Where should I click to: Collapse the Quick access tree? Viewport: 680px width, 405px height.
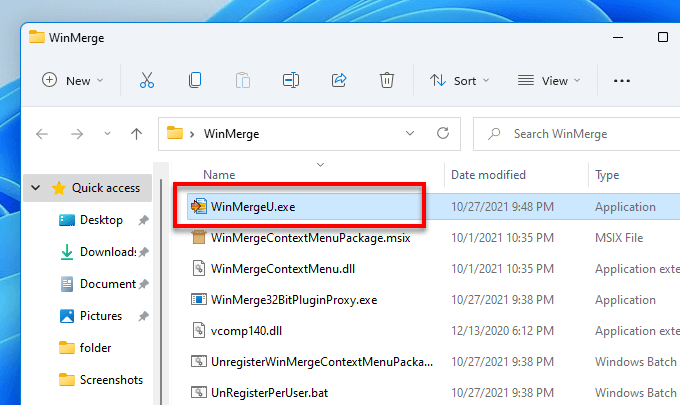coord(36,188)
